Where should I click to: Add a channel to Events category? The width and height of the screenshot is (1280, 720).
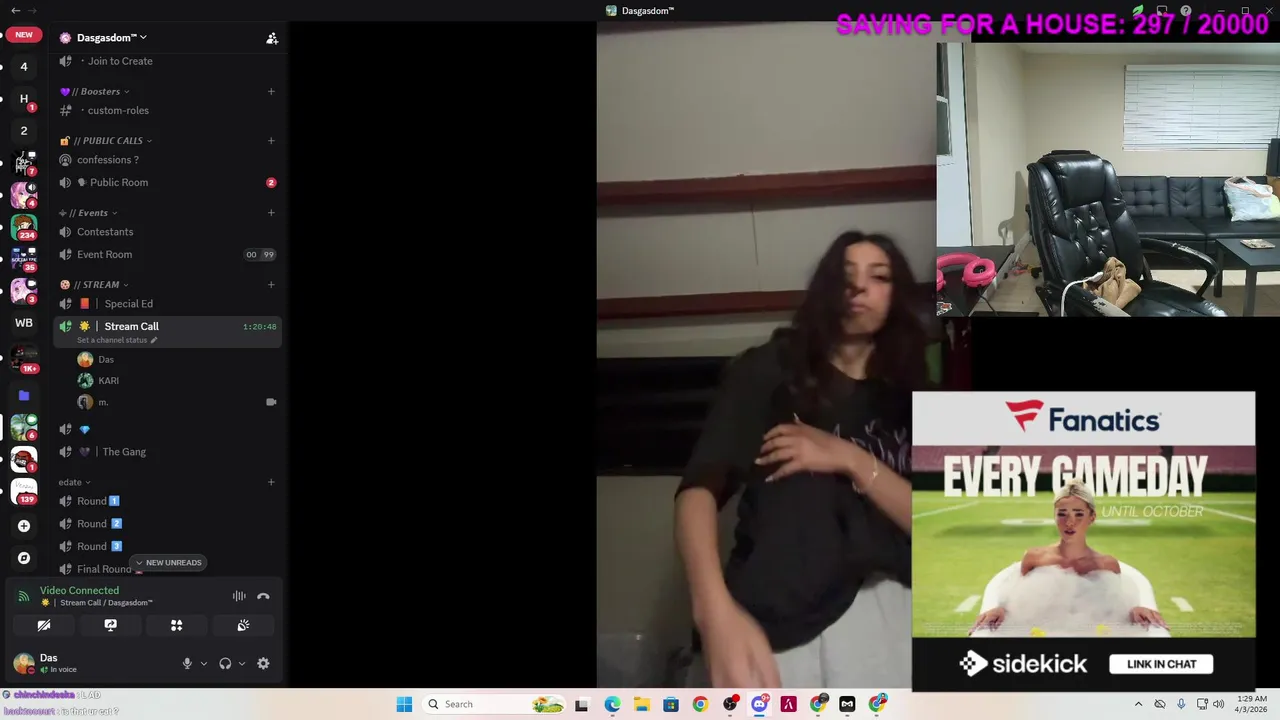271,213
